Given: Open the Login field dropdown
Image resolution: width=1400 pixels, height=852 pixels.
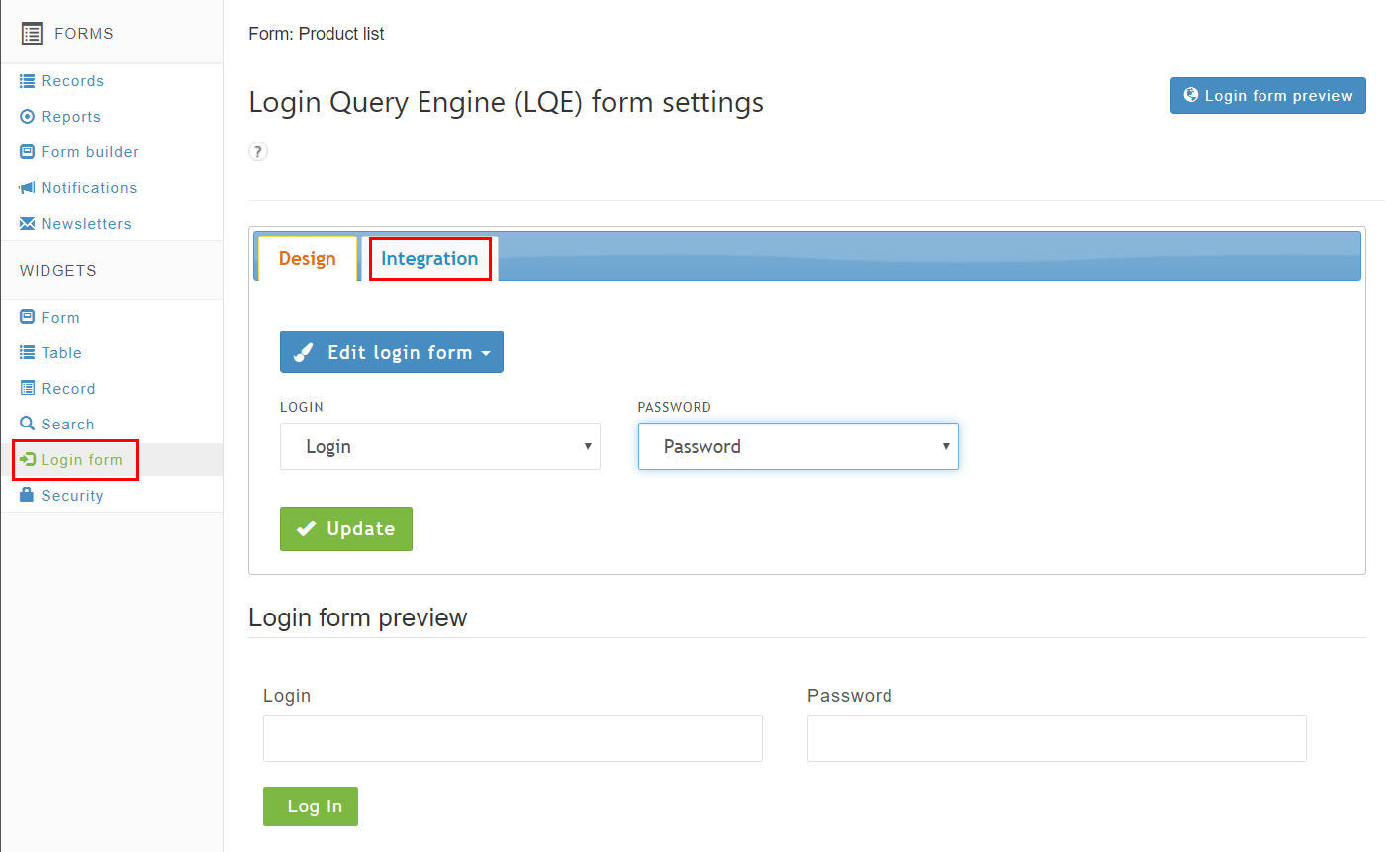Looking at the screenshot, I should click(x=440, y=446).
